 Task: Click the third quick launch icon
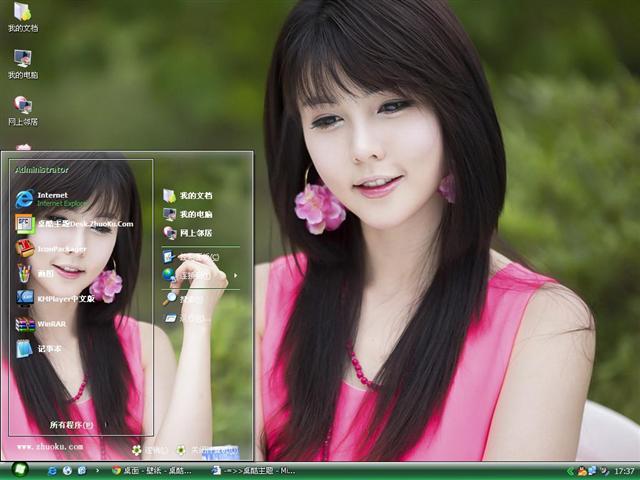pyautogui.click(x=82, y=471)
